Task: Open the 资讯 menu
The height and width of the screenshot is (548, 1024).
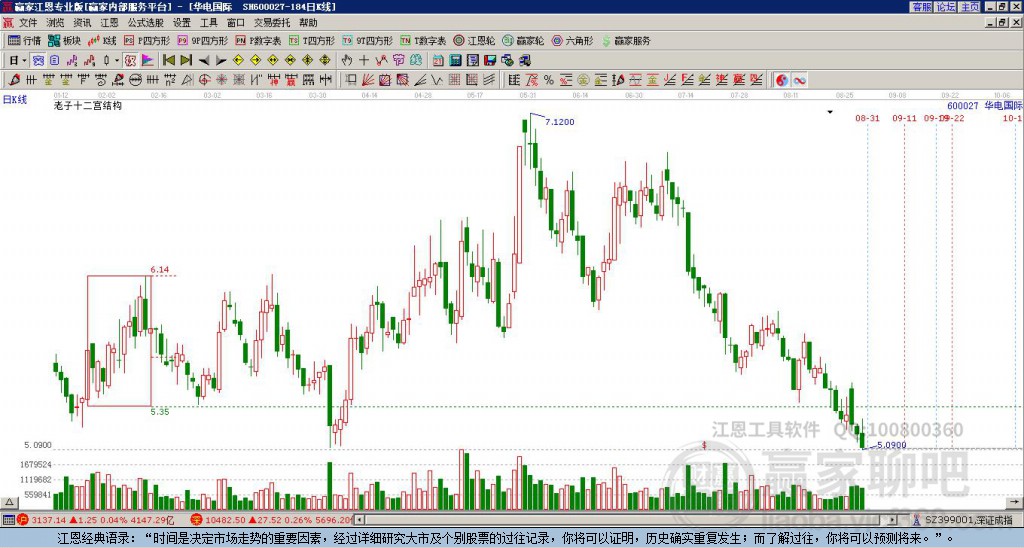Action: [82, 23]
